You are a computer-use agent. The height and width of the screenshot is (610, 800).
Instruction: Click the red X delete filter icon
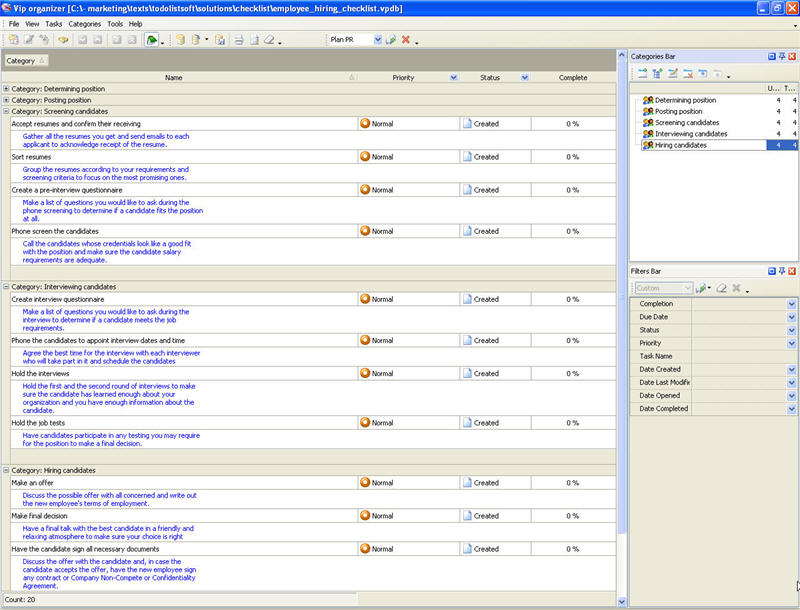405,40
